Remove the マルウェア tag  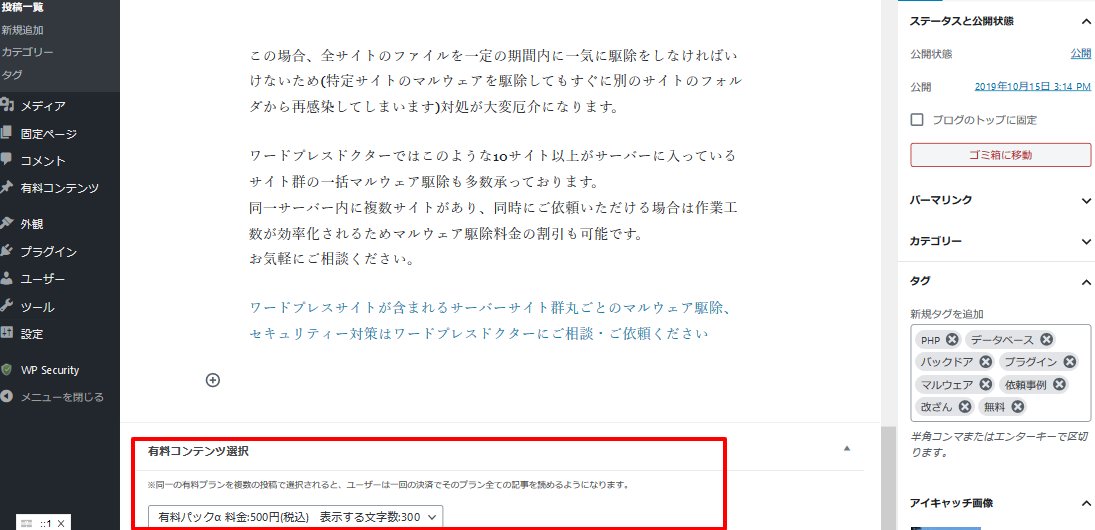[985, 384]
